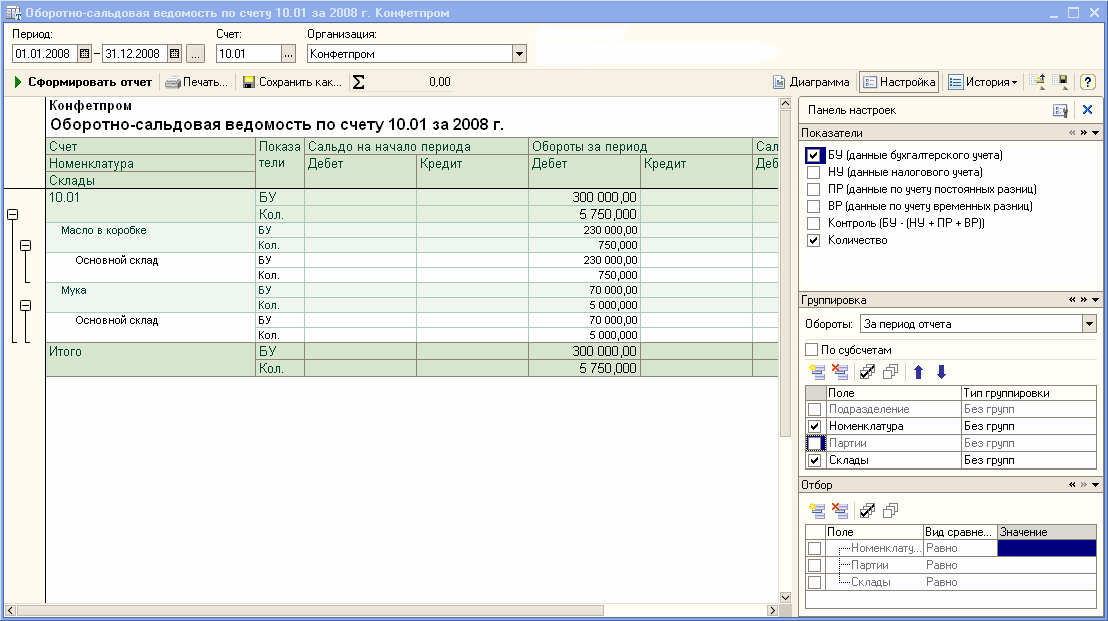
Task: Open the Обороты dropdown list
Action: pos(1089,324)
